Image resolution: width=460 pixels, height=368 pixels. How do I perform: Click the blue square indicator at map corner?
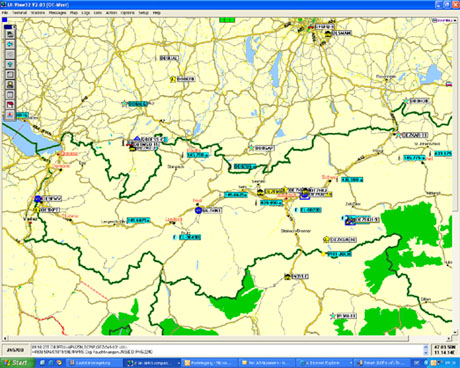pos(5,20)
